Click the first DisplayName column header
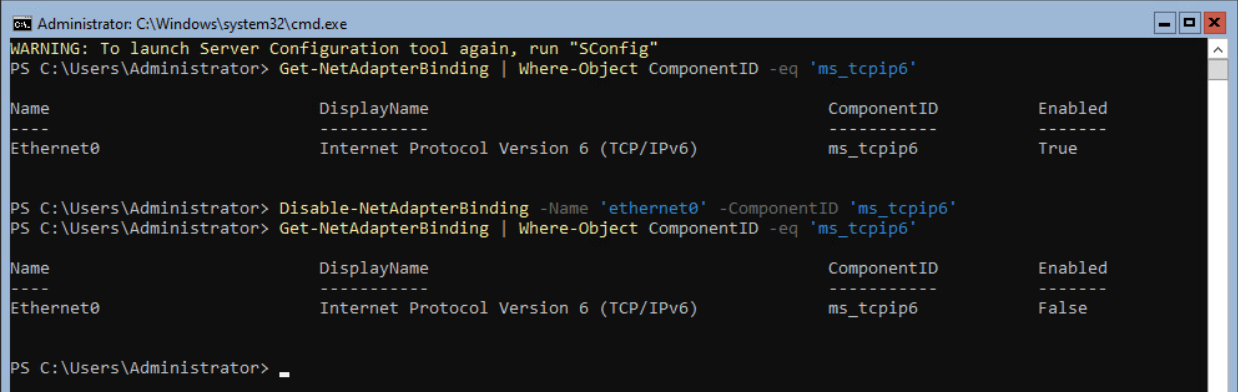The height and width of the screenshot is (392, 1238). 373,108
